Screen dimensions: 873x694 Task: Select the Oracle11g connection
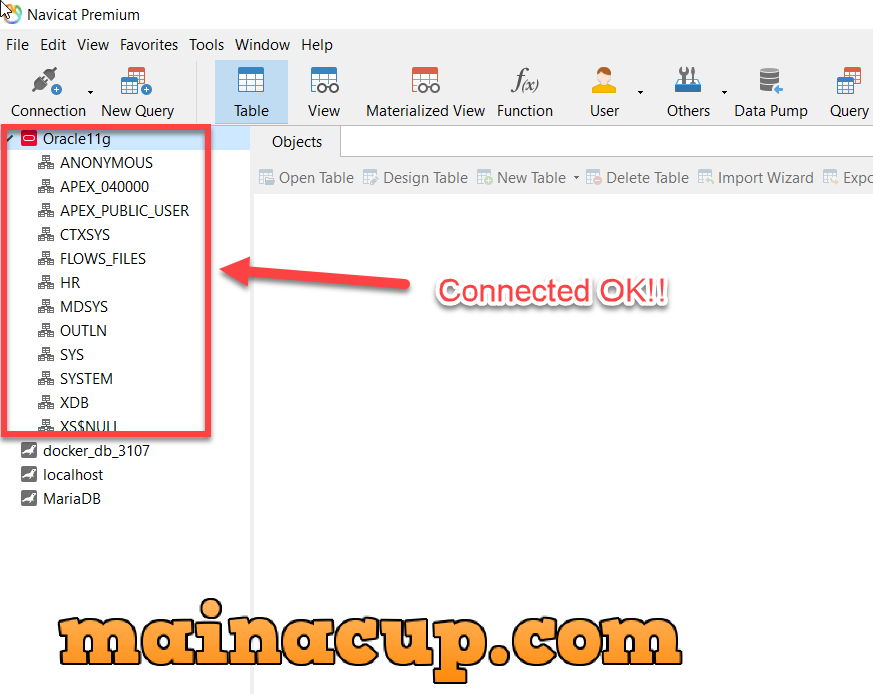tap(77, 139)
